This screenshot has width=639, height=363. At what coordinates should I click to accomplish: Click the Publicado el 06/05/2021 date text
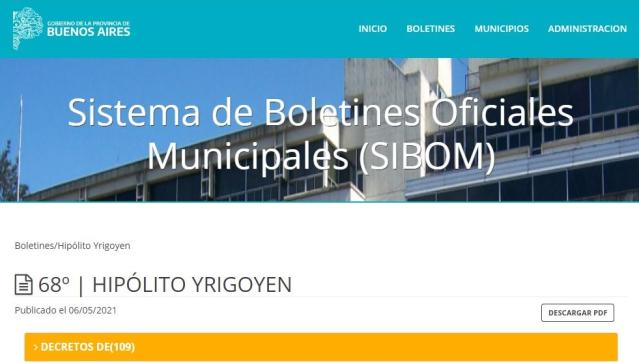[x=66, y=310]
